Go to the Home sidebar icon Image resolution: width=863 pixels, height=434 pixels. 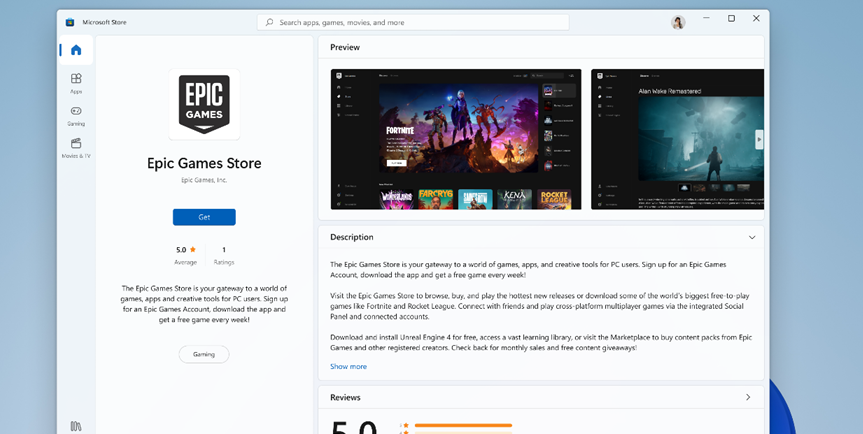pos(76,50)
